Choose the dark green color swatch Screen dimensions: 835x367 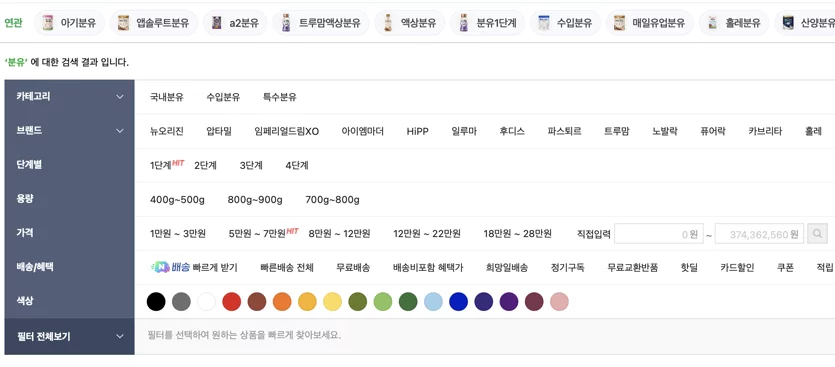click(x=408, y=301)
